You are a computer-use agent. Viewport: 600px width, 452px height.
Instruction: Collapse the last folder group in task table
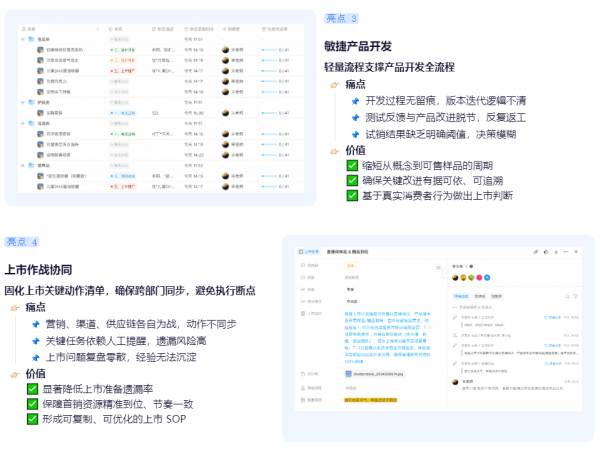[23, 165]
